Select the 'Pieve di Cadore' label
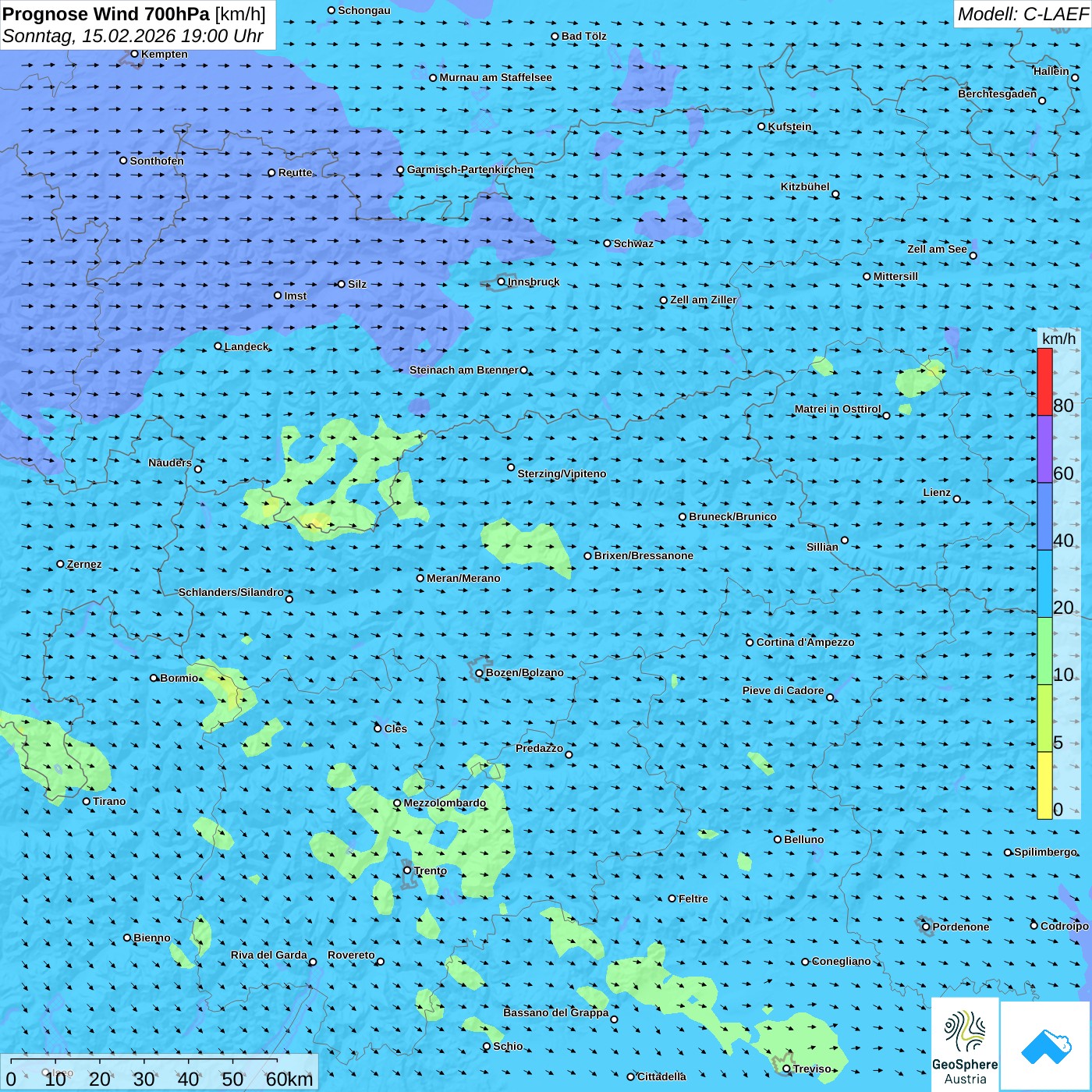This screenshot has width=1092, height=1092. [x=783, y=690]
